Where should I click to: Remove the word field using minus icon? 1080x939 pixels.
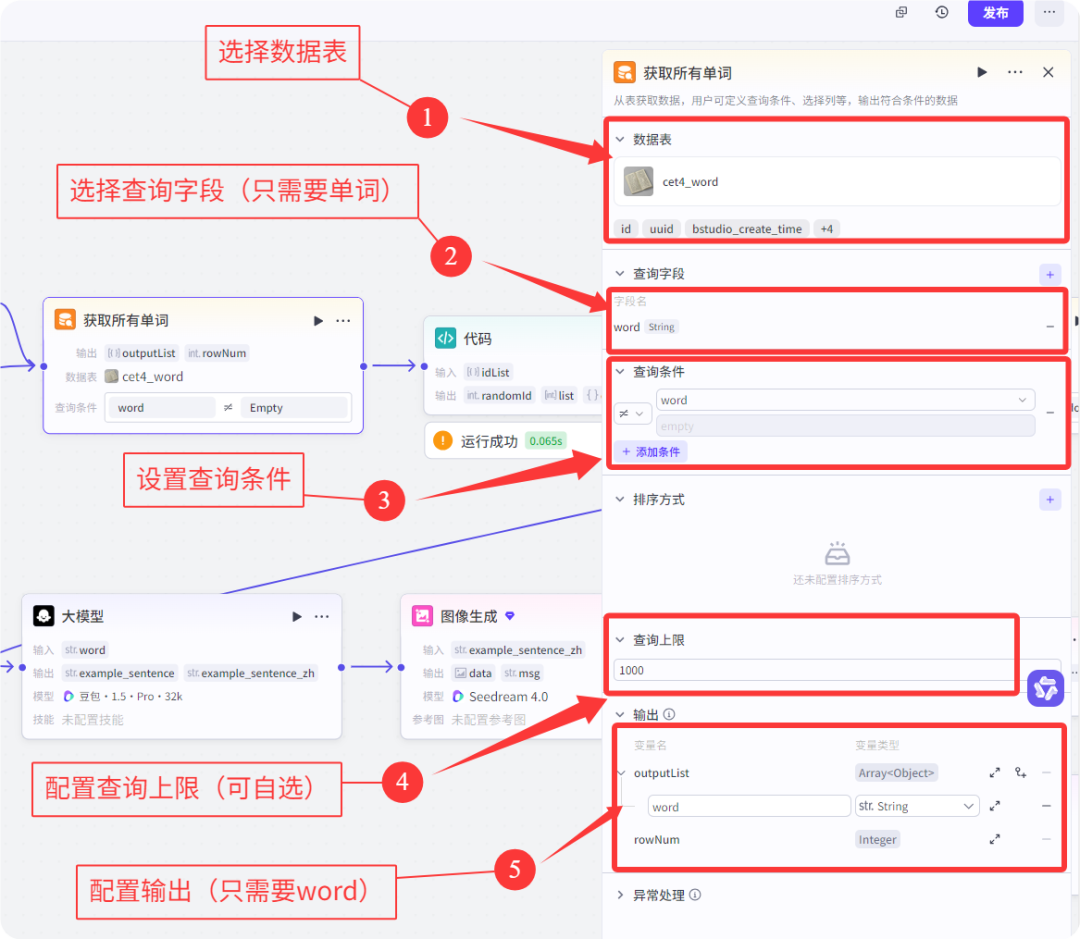click(1050, 327)
